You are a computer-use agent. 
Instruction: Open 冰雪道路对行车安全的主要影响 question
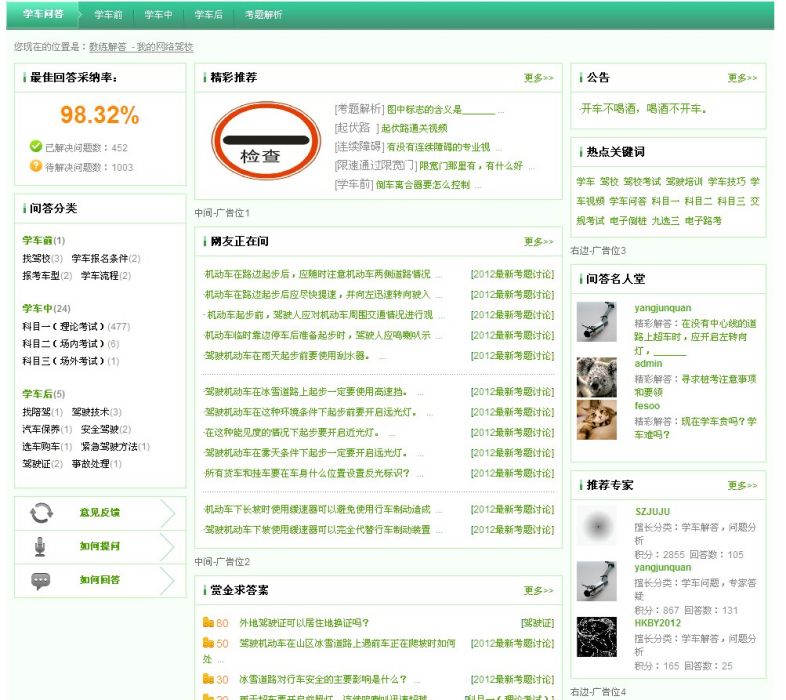[323, 679]
